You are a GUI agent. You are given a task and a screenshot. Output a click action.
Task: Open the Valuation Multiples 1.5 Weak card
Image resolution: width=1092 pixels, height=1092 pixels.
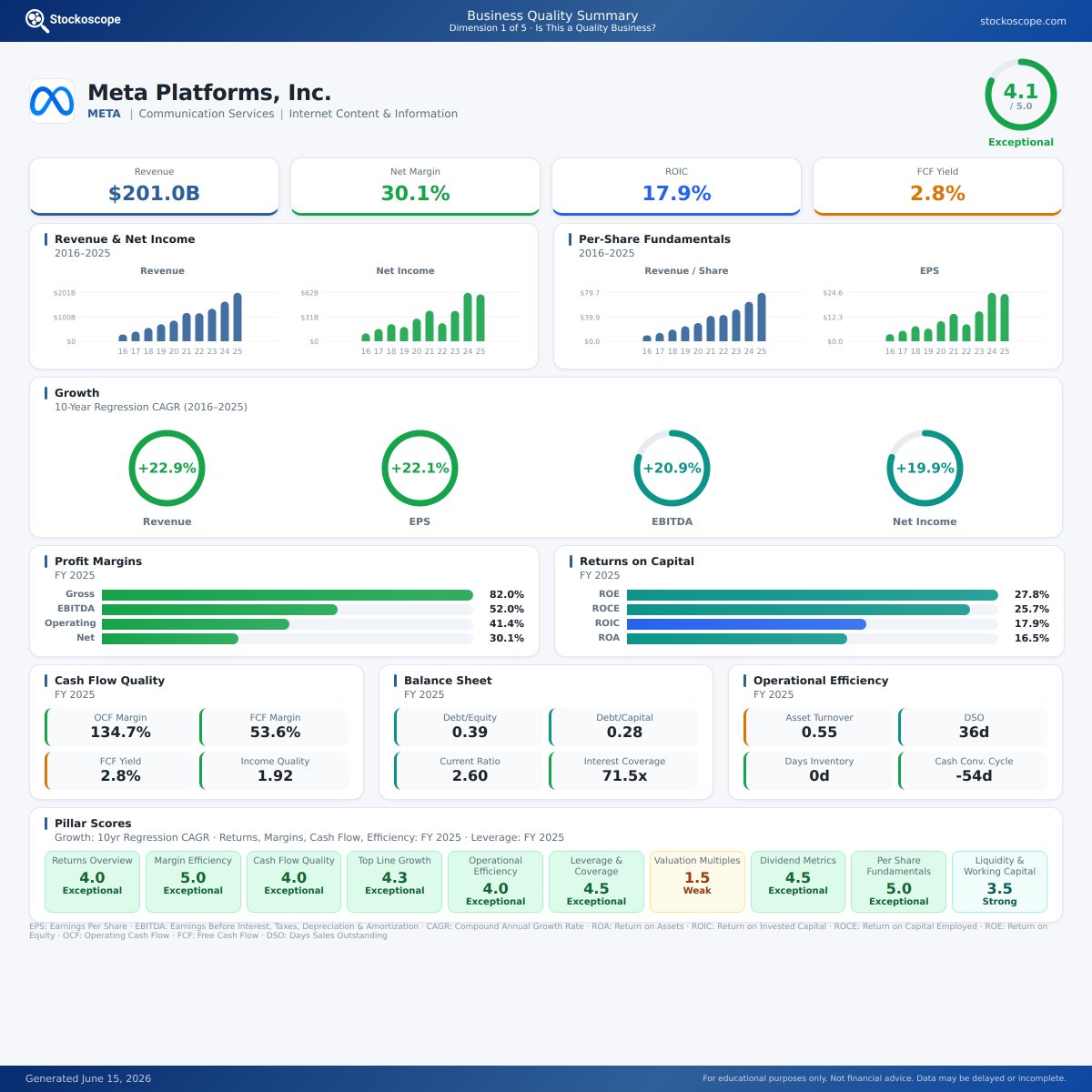[x=697, y=882]
